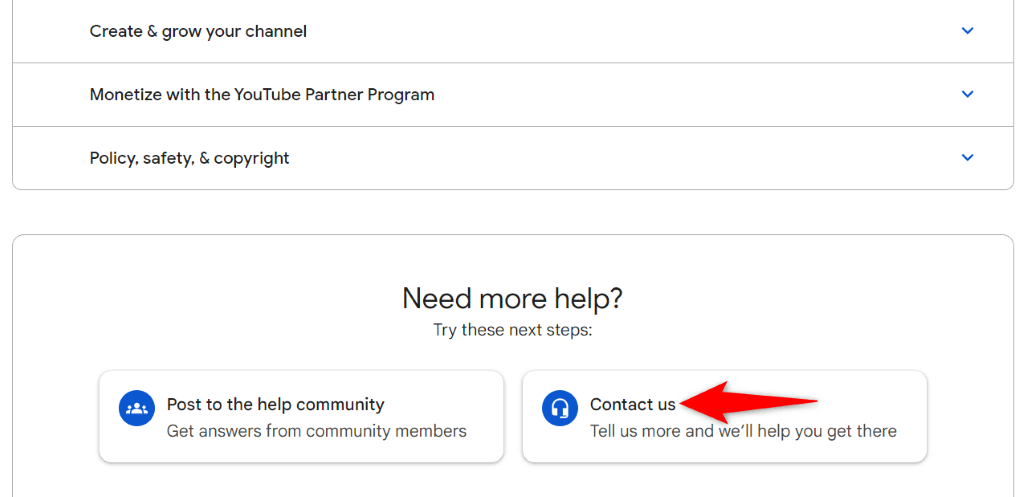The width and height of the screenshot is (1024, 497).
Task: Open 'Post to the help community' title
Action: [x=275, y=405]
